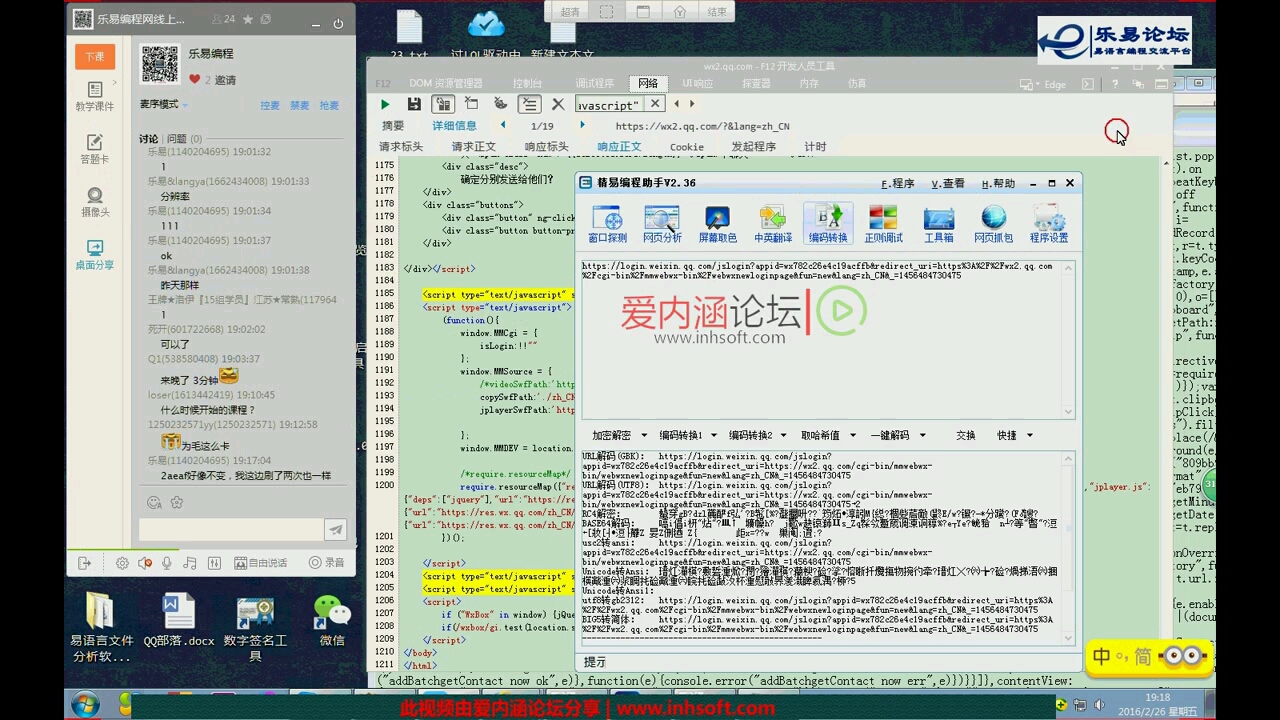Toggle muted speaker in classroom bottom bar
The height and width of the screenshot is (720, 1280).
pyautogui.click(x=145, y=563)
